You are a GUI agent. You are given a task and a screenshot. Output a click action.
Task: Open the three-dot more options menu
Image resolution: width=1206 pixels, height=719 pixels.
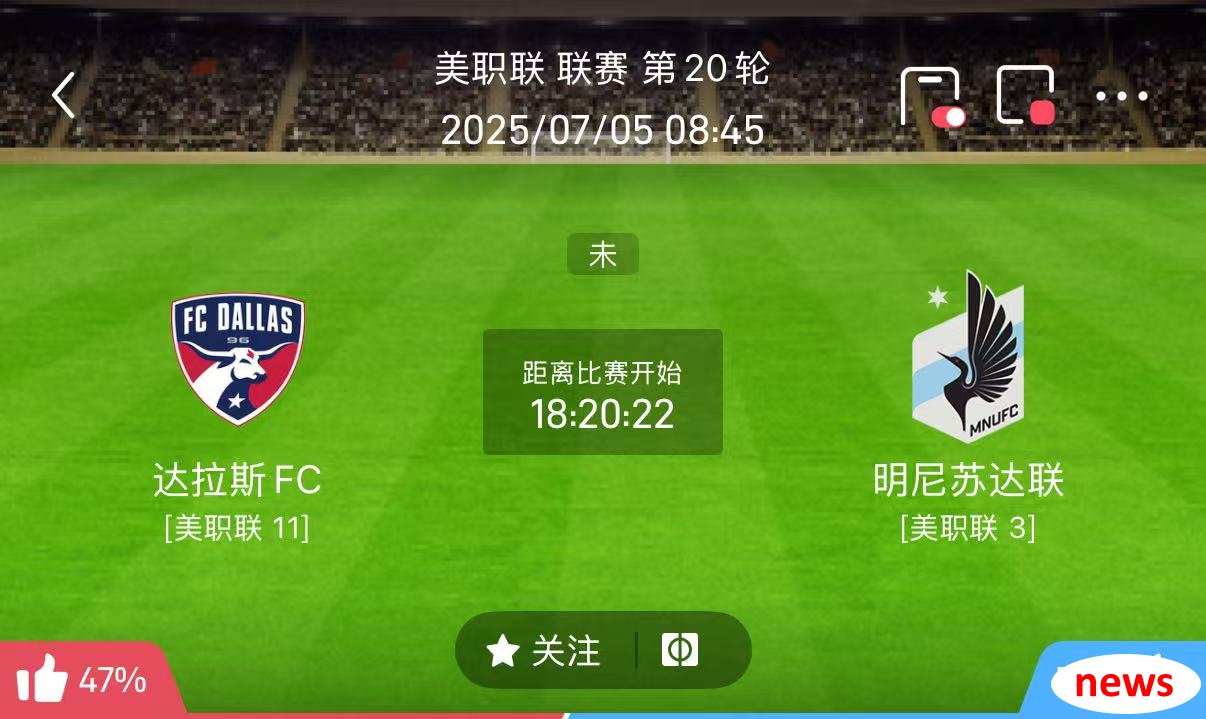[1121, 97]
